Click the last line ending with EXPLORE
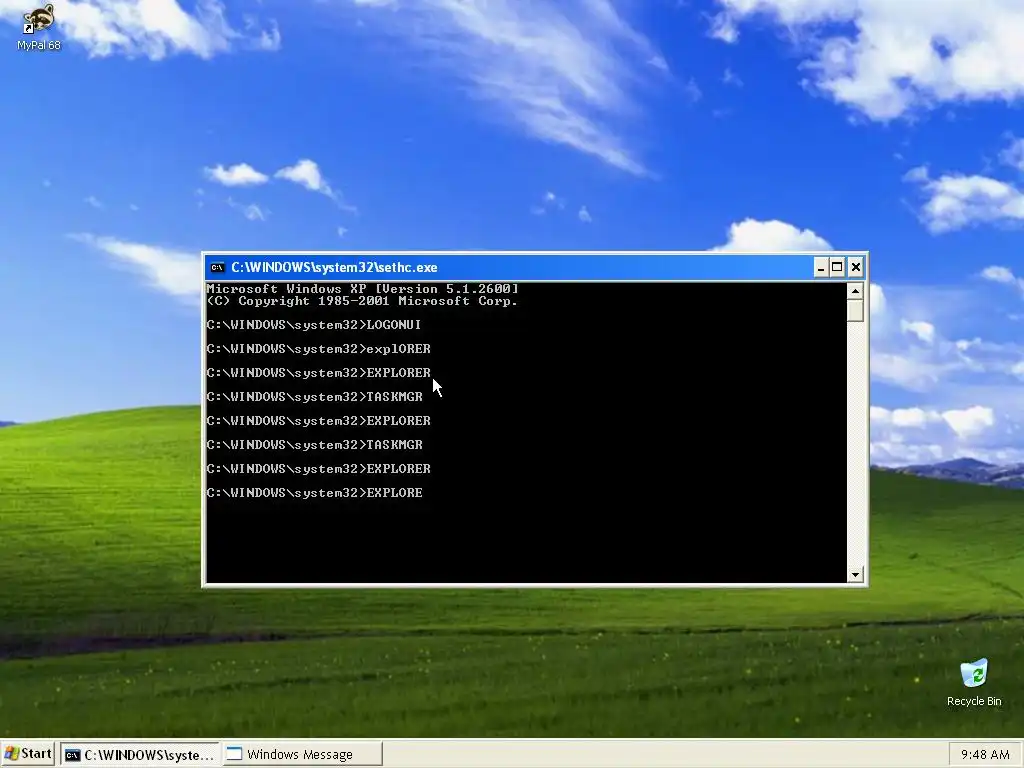 315,493
